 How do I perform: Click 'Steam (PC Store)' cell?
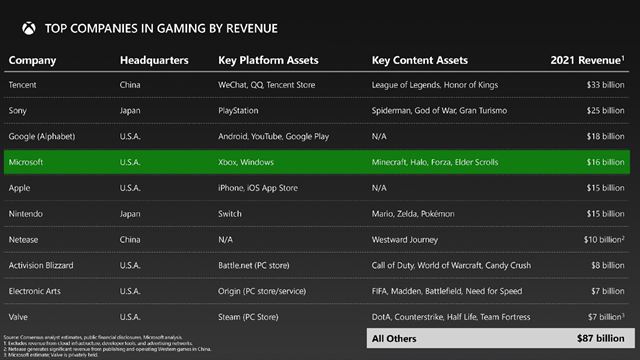point(248,317)
